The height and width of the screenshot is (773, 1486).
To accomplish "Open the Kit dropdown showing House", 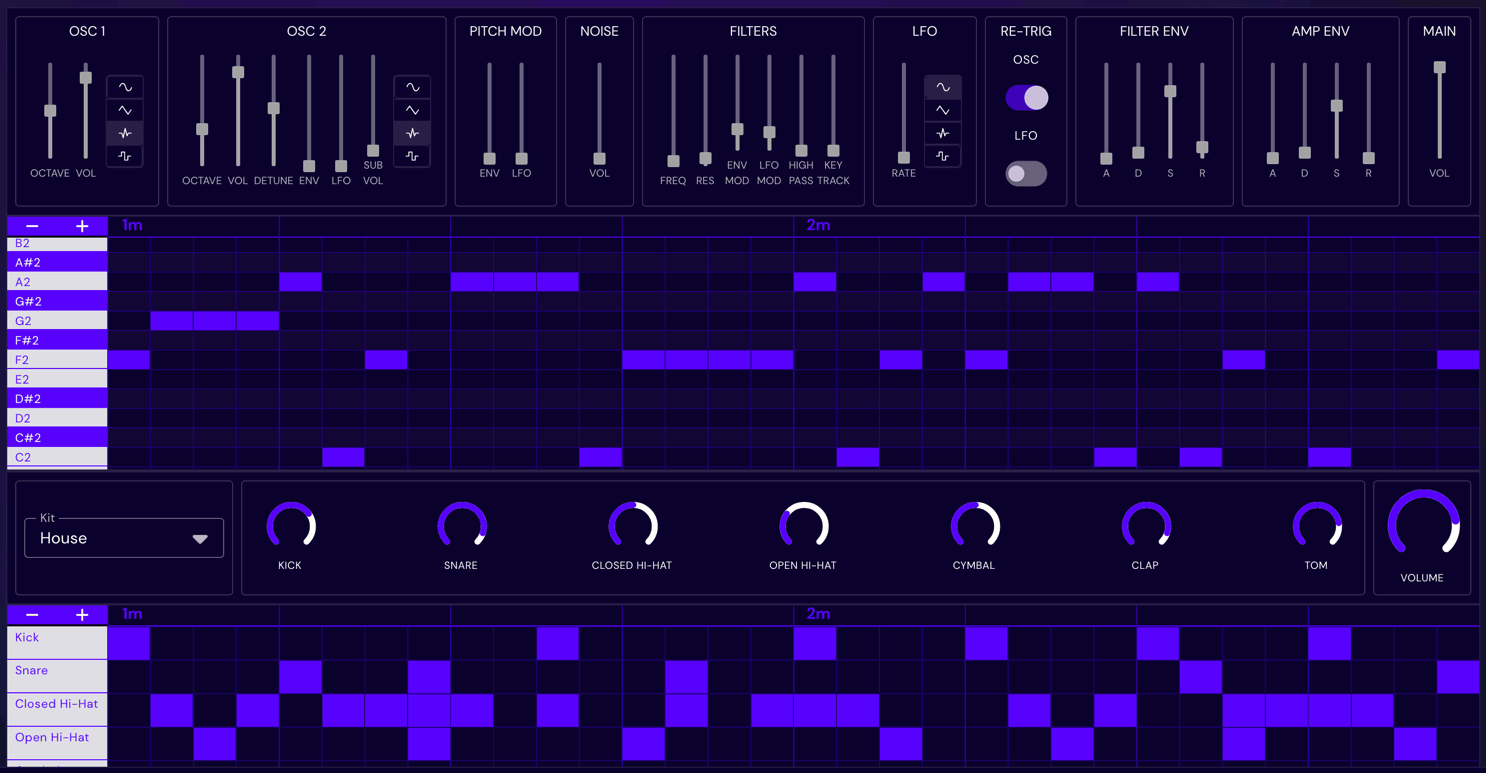I will point(124,538).
